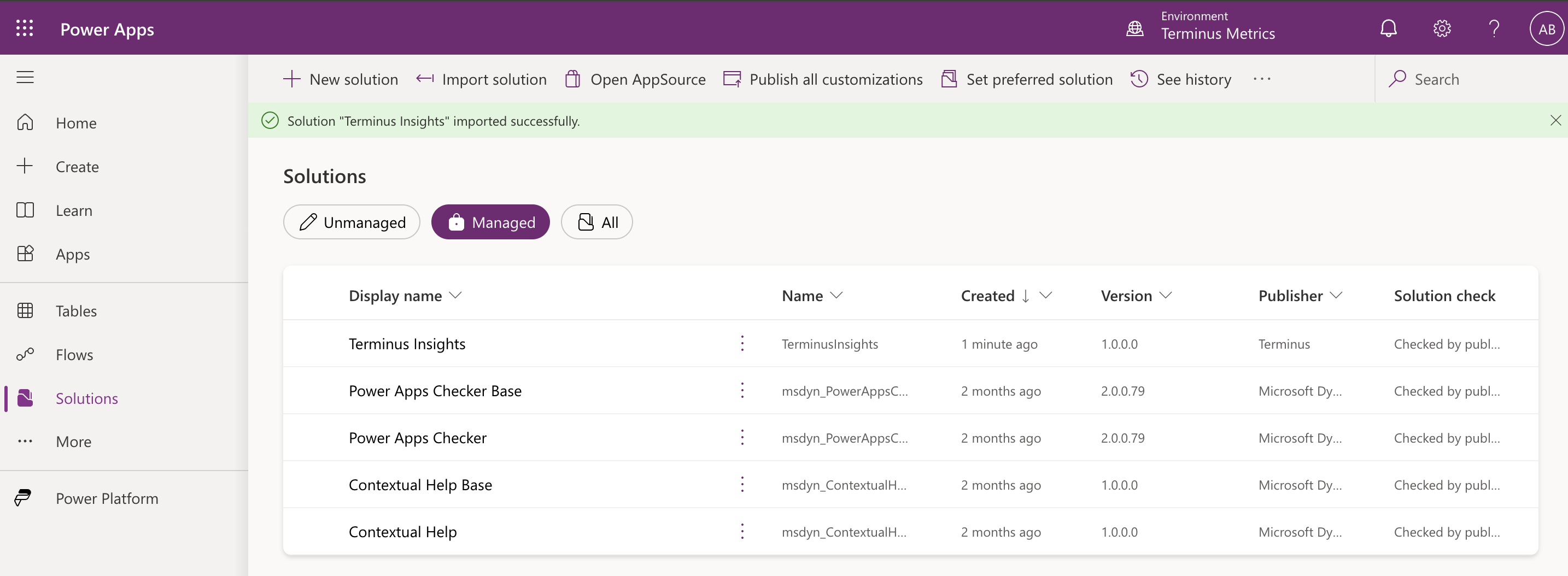Open the AB account avatar
Image resolution: width=1568 pixels, height=576 pixels.
(1546, 28)
